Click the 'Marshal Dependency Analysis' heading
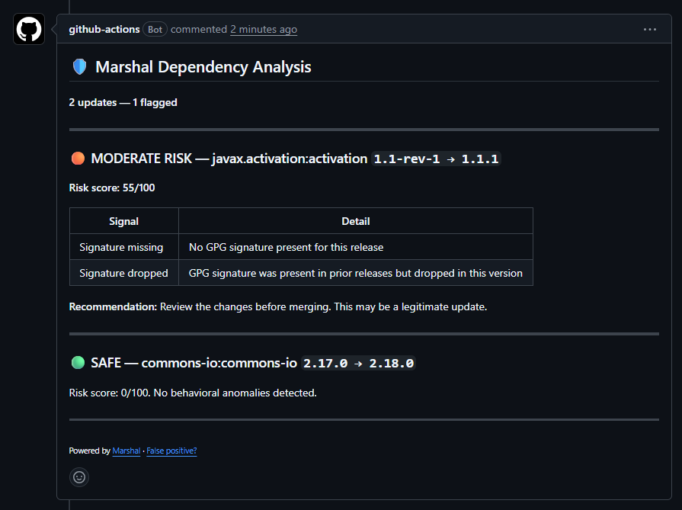 click(x=203, y=67)
